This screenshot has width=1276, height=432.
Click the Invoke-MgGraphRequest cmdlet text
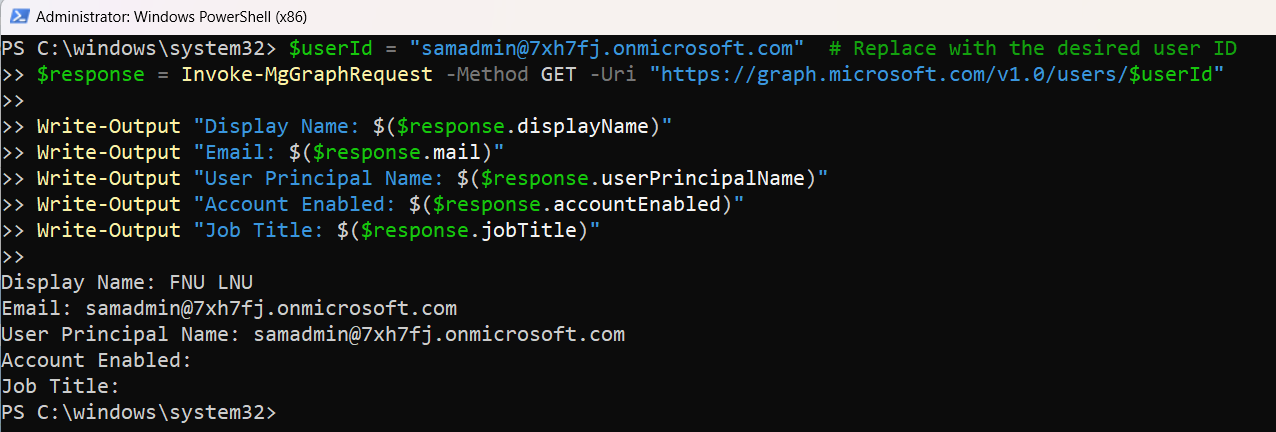307,74
